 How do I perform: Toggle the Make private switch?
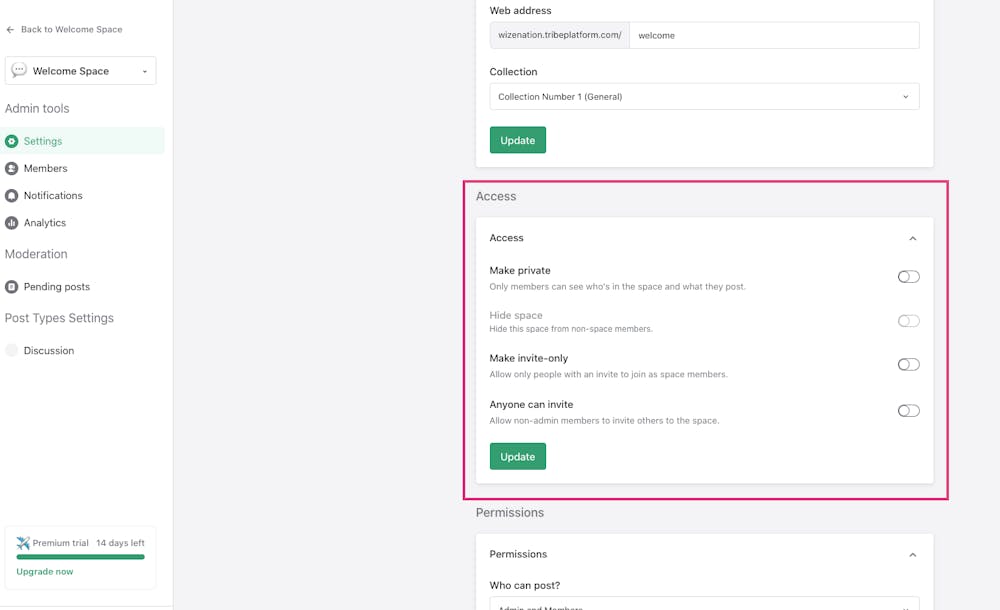(x=908, y=277)
